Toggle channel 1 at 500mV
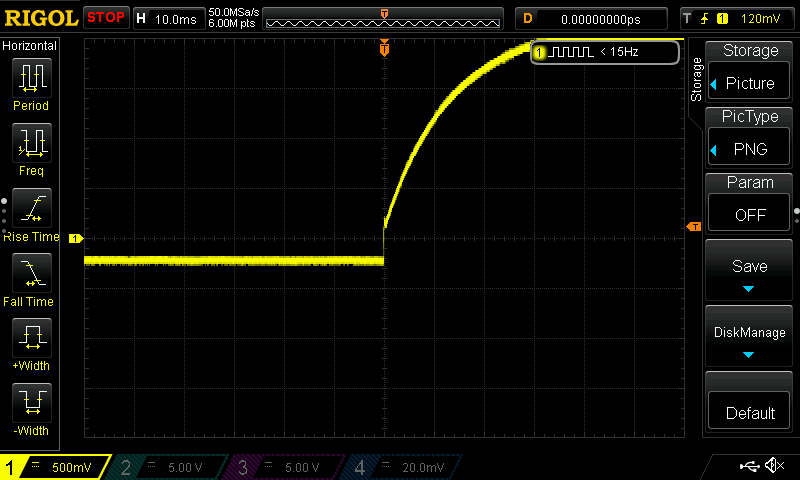This screenshot has width=800, height=480. tap(55, 467)
